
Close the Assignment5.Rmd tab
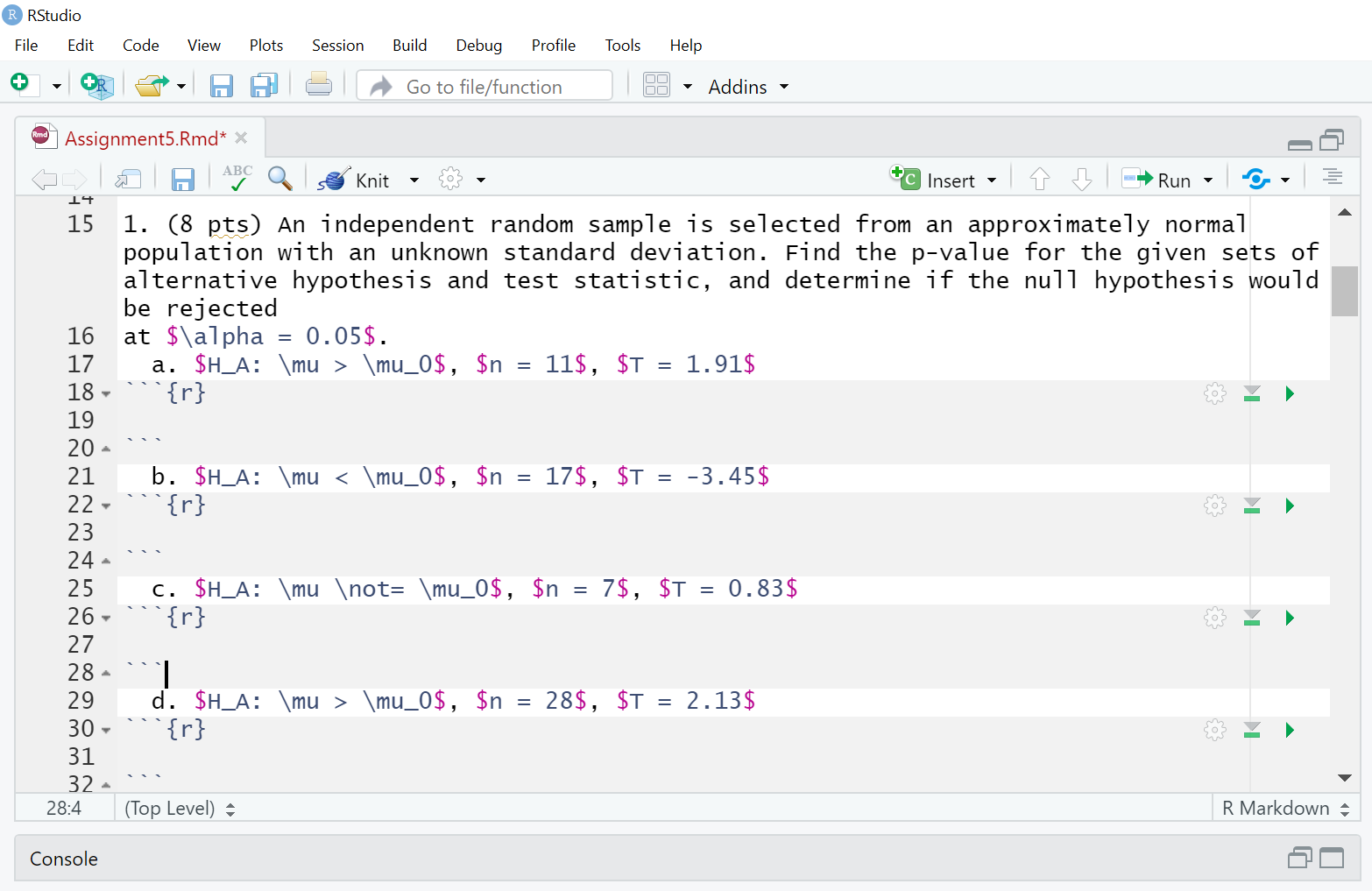242,138
